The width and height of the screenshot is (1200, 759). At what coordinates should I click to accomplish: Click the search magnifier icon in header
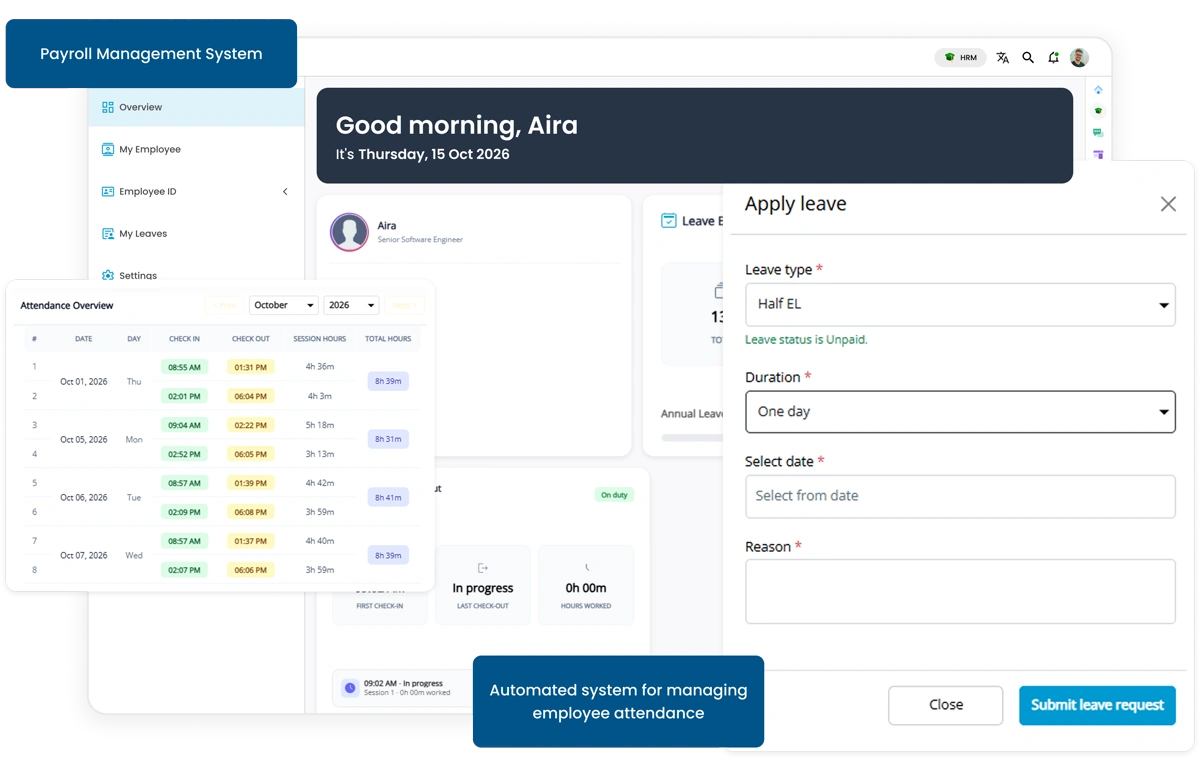(x=1028, y=58)
